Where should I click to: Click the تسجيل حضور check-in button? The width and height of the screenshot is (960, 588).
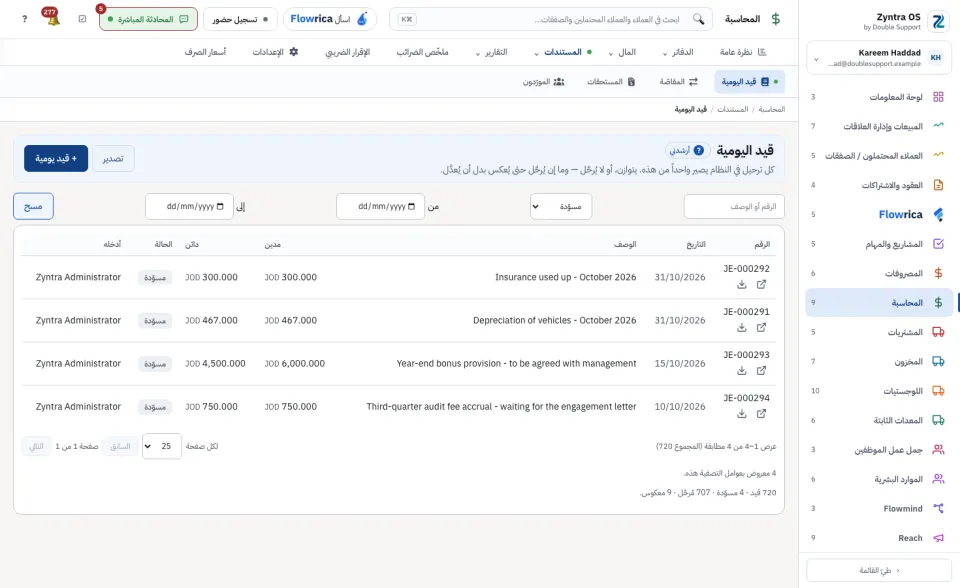(240, 19)
